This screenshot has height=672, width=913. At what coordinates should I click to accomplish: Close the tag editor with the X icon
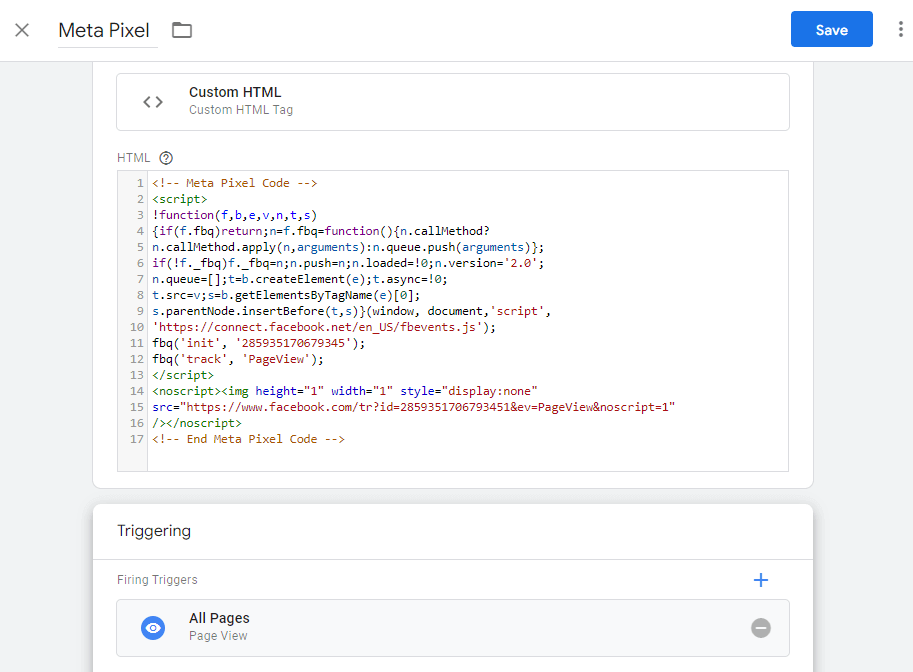pyautogui.click(x=22, y=29)
